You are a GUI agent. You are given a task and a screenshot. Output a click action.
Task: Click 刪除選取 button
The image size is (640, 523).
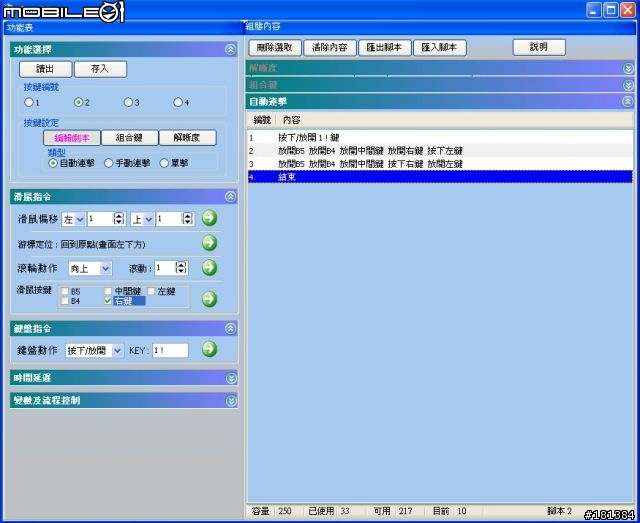275,48
